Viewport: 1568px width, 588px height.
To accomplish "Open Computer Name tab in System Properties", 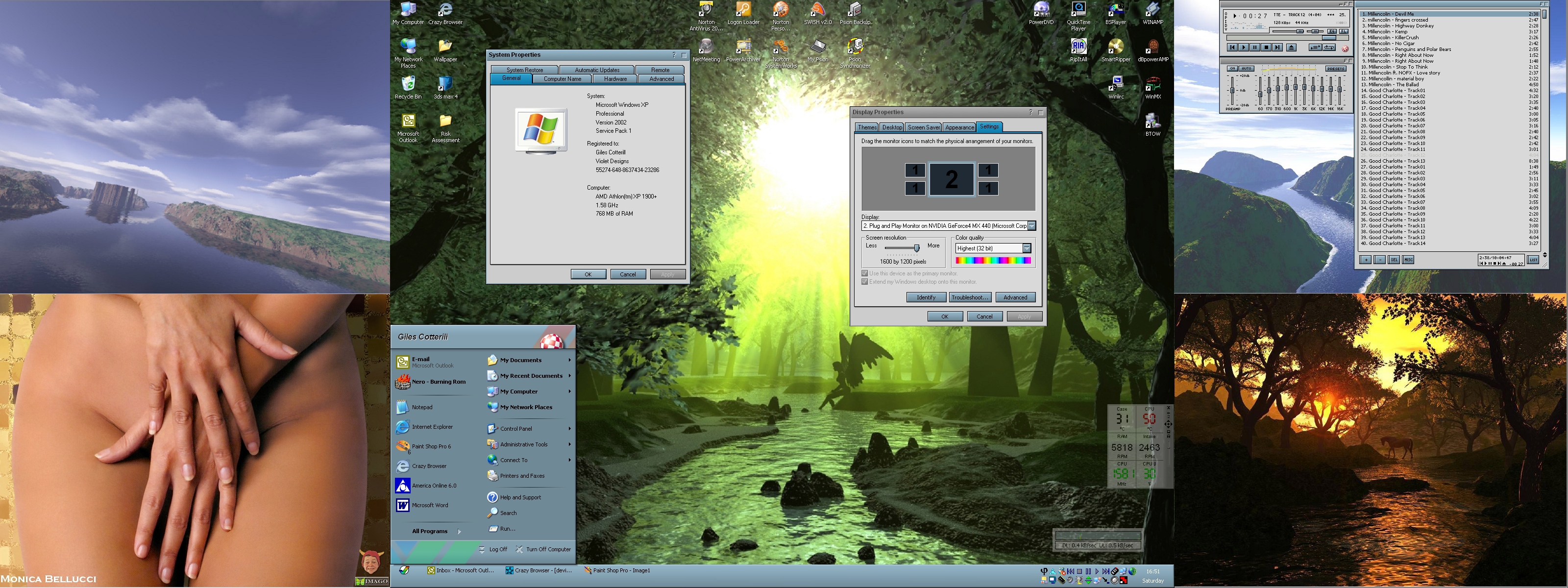I will tap(563, 78).
